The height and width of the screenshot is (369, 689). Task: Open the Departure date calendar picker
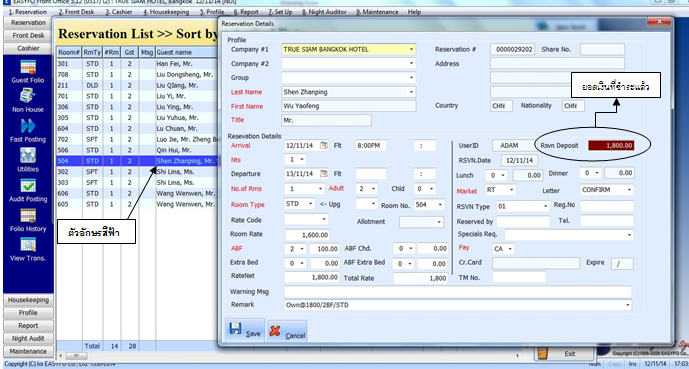pos(324,174)
